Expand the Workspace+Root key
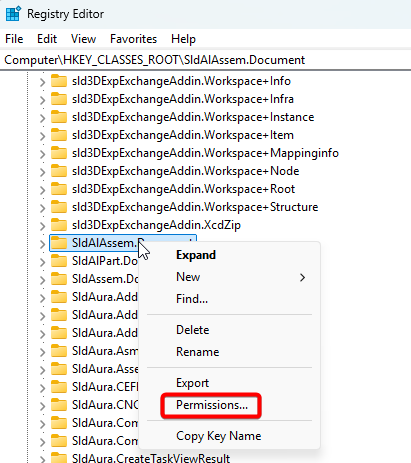Viewport: 411px width, 463px height. coord(42,190)
